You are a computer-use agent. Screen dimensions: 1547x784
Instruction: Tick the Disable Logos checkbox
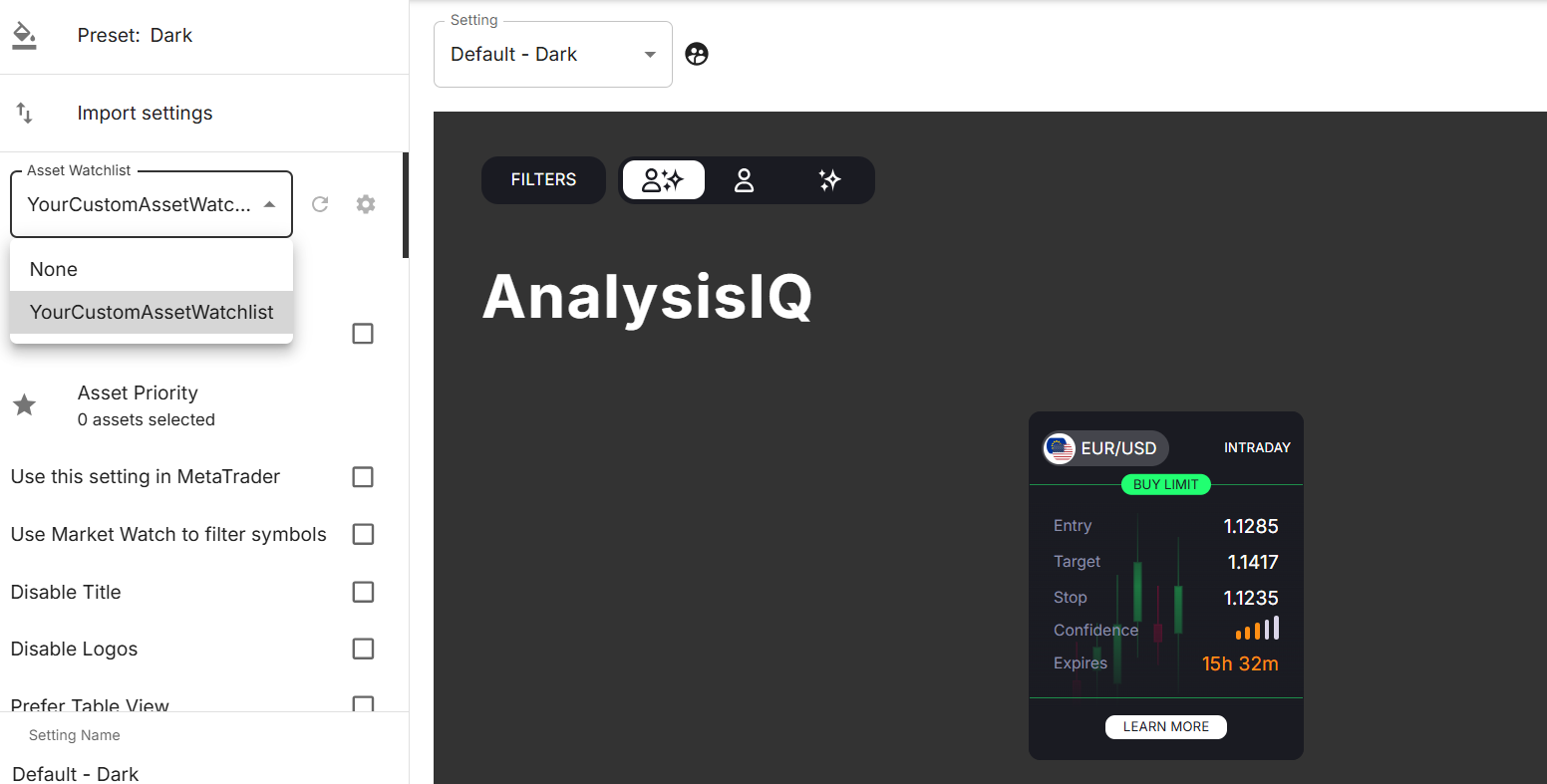click(x=363, y=650)
